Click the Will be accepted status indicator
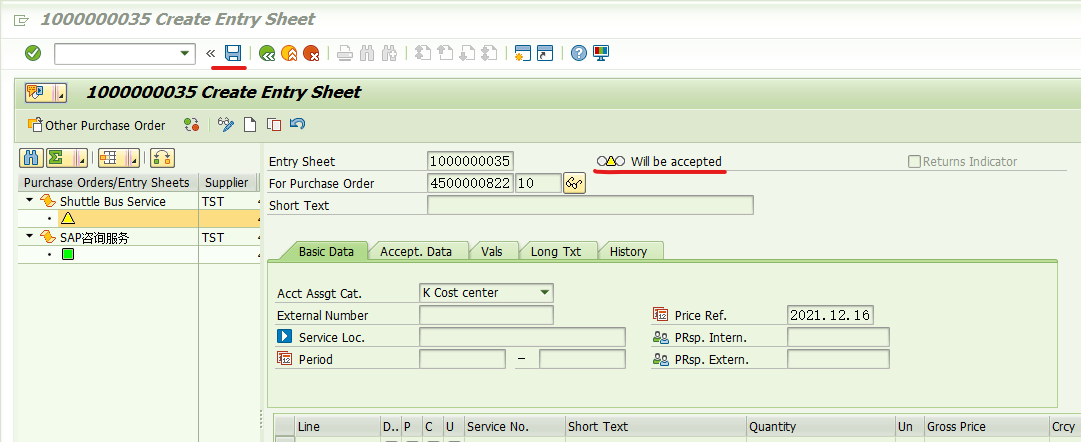Viewport: 1081px width, 442px height. point(659,161)
